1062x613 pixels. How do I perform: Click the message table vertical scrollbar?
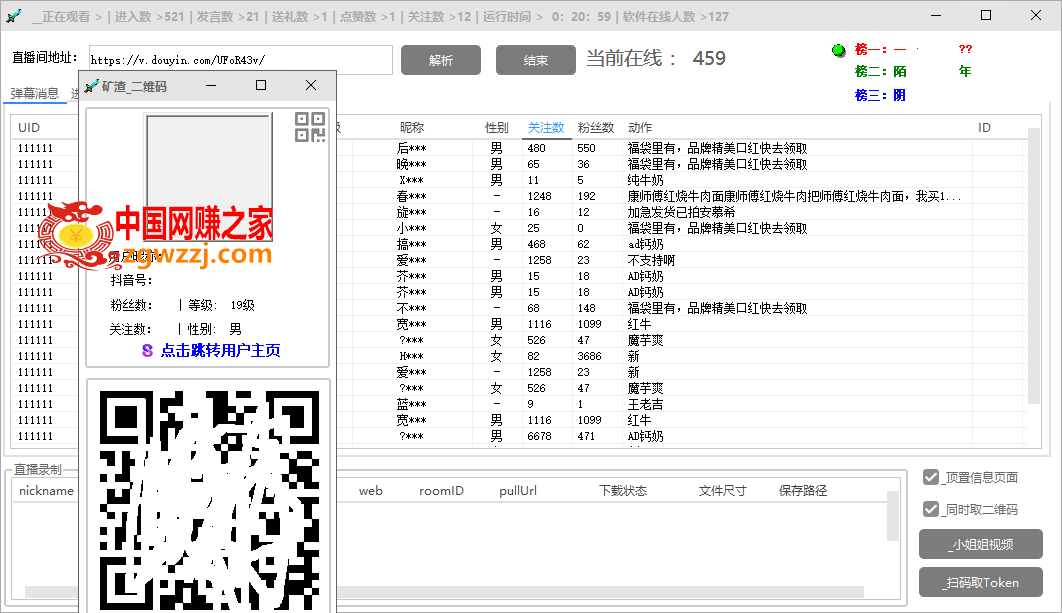[x=1034, y=266]
